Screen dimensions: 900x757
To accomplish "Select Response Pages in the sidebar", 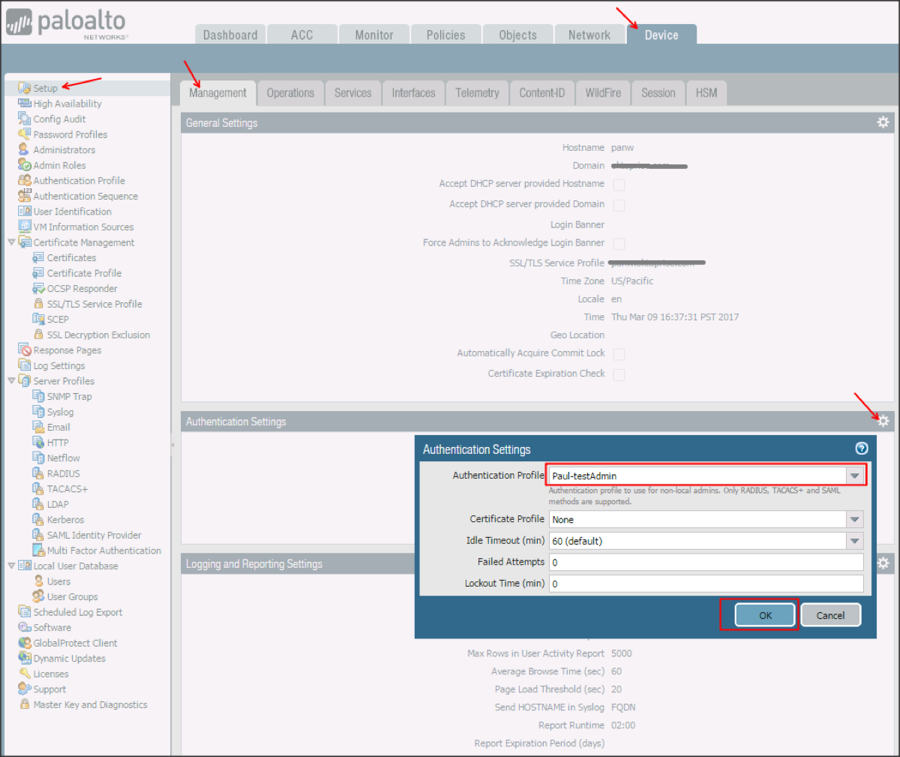I will 67,350.
